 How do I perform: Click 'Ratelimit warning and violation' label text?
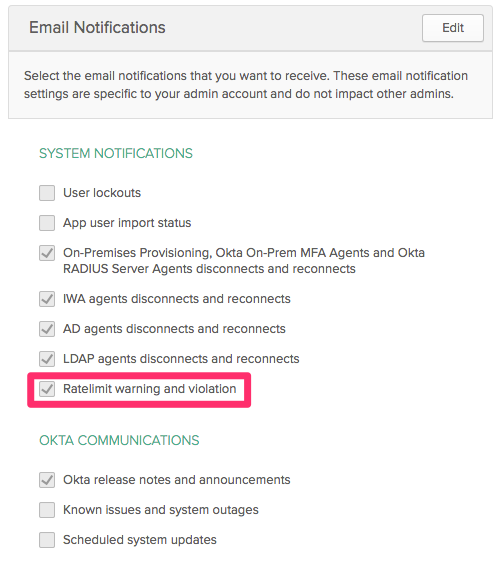tap(149, 389)
